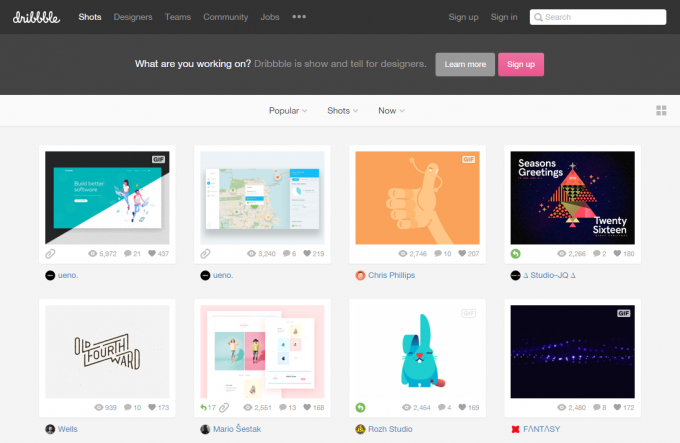Screen dimensions: 680x443
Task: Expand the Popular sort dropdown
Action: point(288,110)
